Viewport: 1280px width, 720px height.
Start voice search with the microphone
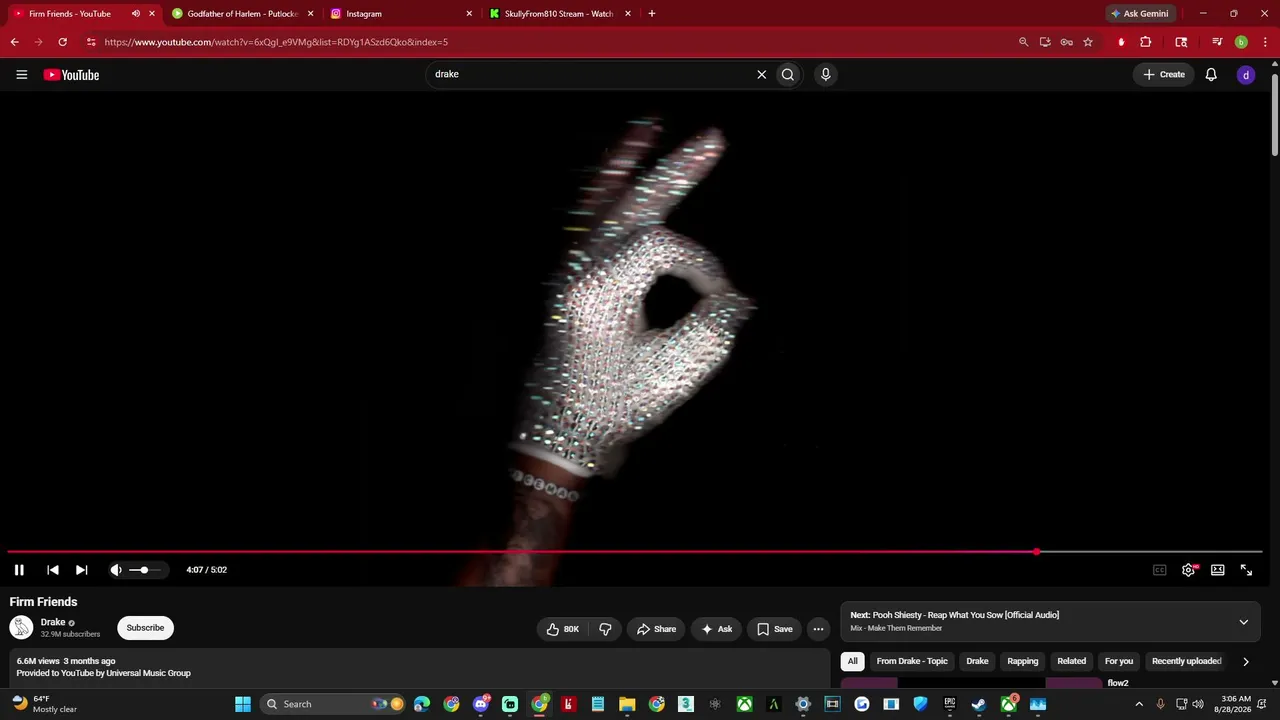click(x=825, y=74)
